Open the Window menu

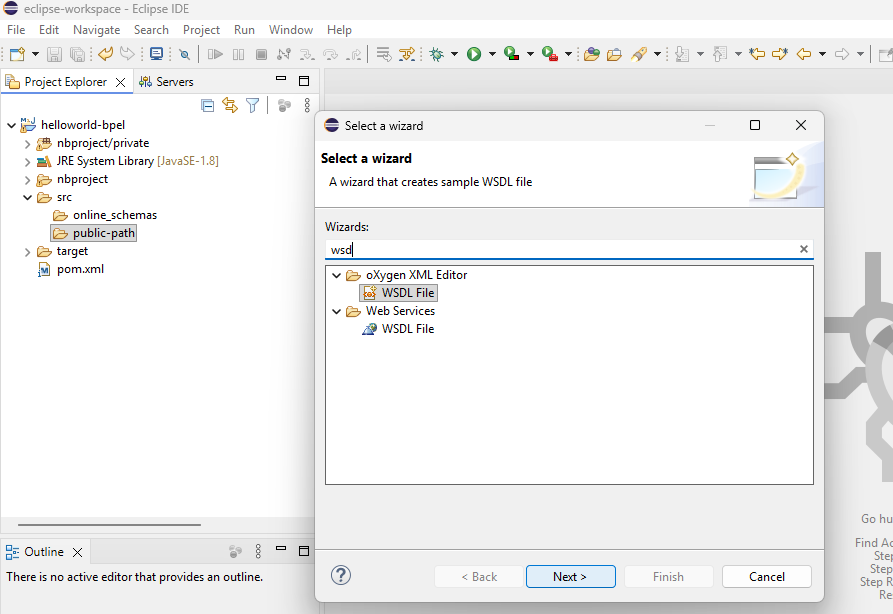(290, 30)
